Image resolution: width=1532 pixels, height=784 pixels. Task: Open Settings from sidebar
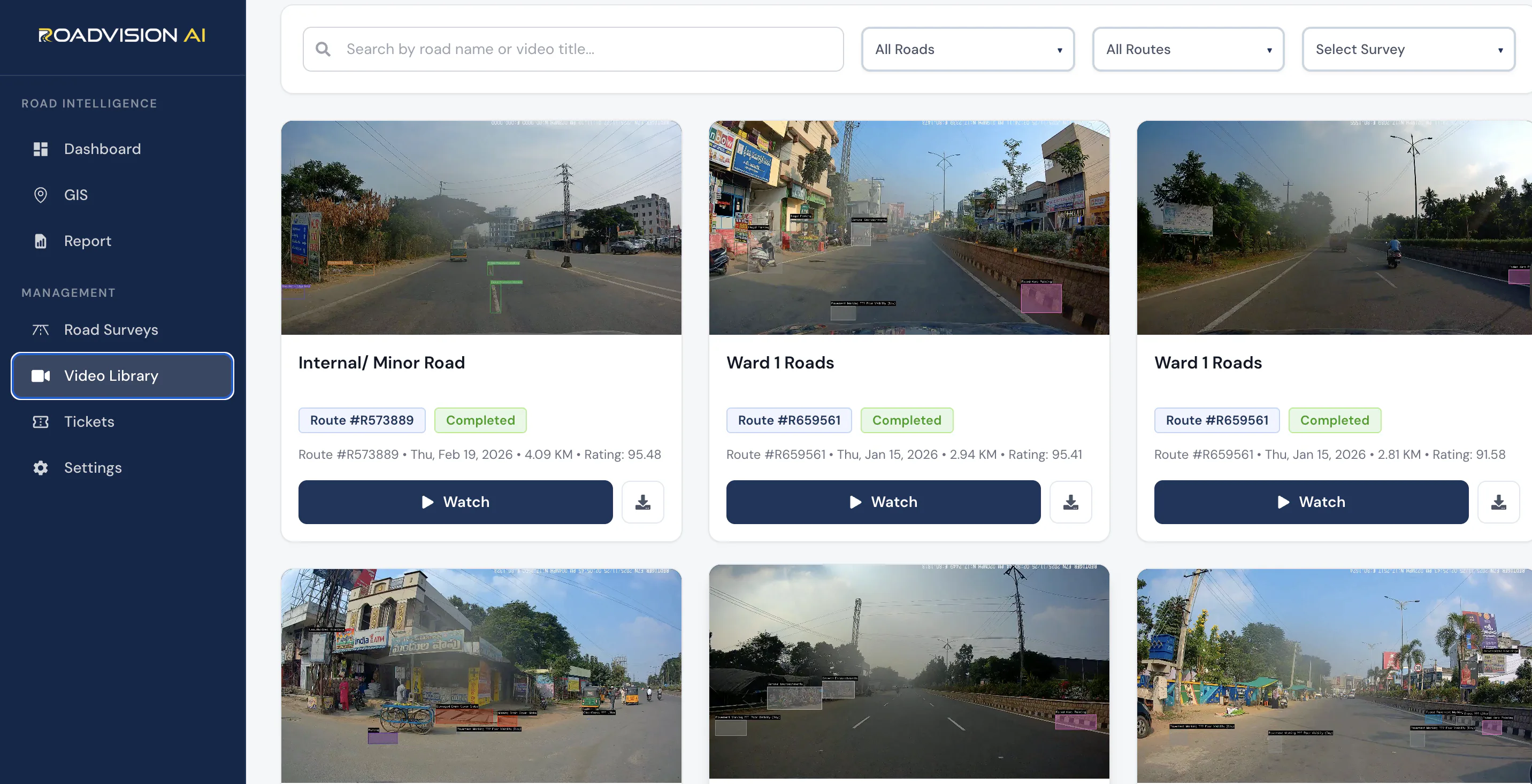(122, 468)
